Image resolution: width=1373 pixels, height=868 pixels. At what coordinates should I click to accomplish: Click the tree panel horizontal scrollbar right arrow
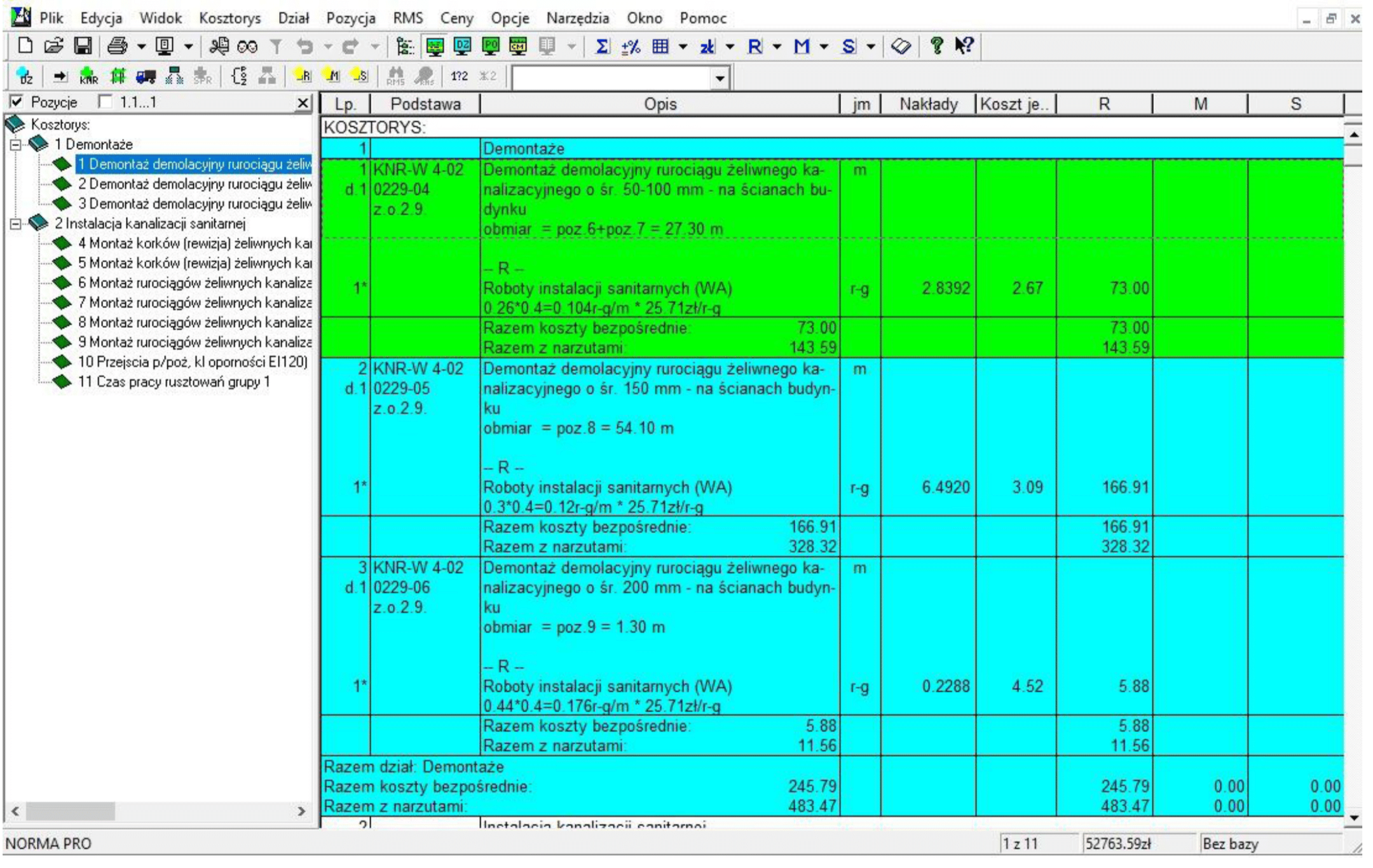point(302,811)
